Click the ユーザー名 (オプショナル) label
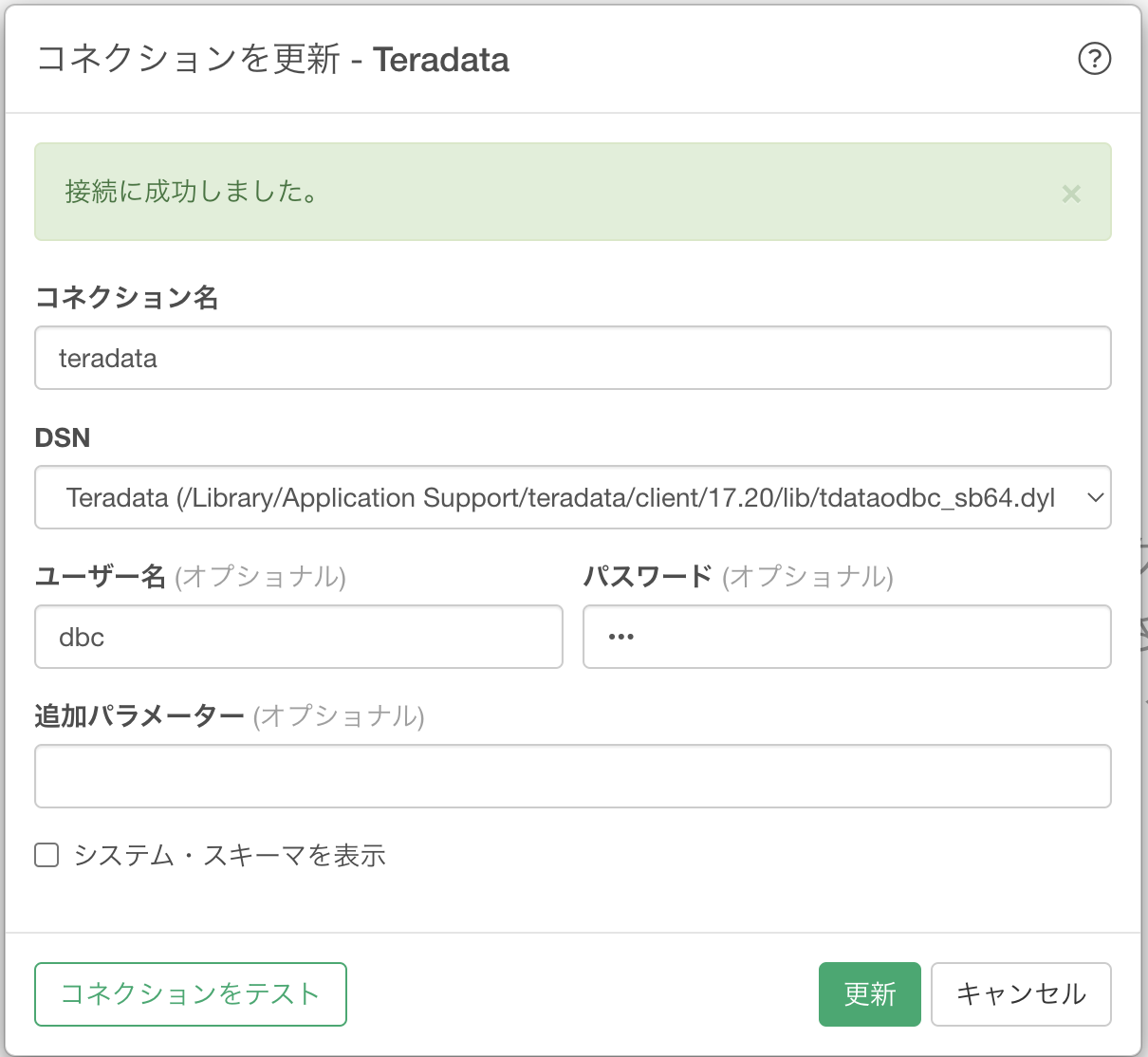This screenshot has height=1057, width=1148. (191, 576)
